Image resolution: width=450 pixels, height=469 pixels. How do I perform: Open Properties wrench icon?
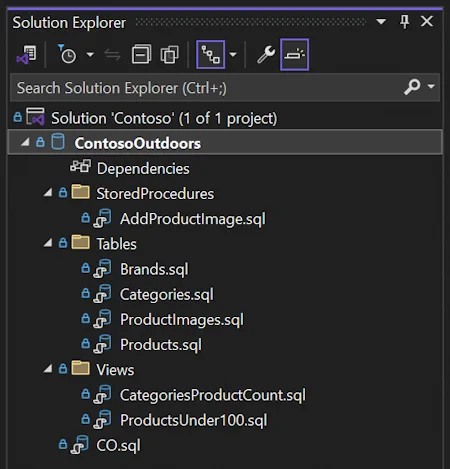click(266, 55)
